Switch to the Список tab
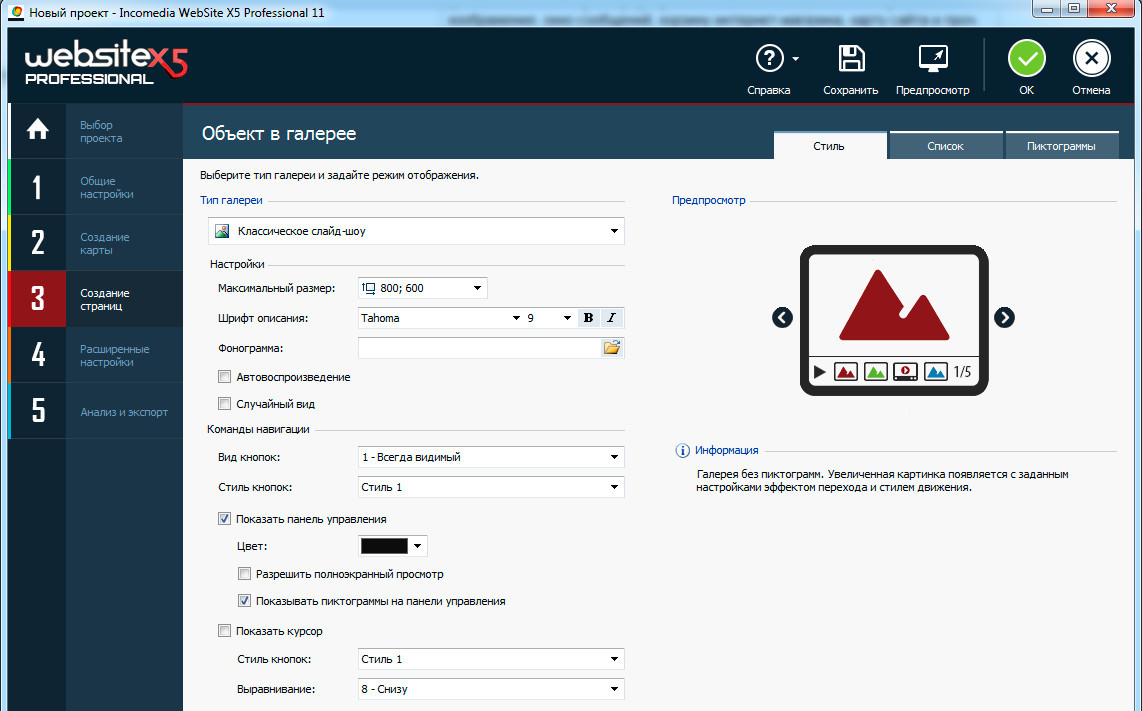The image size is (1142, 711). pos(945,146)
